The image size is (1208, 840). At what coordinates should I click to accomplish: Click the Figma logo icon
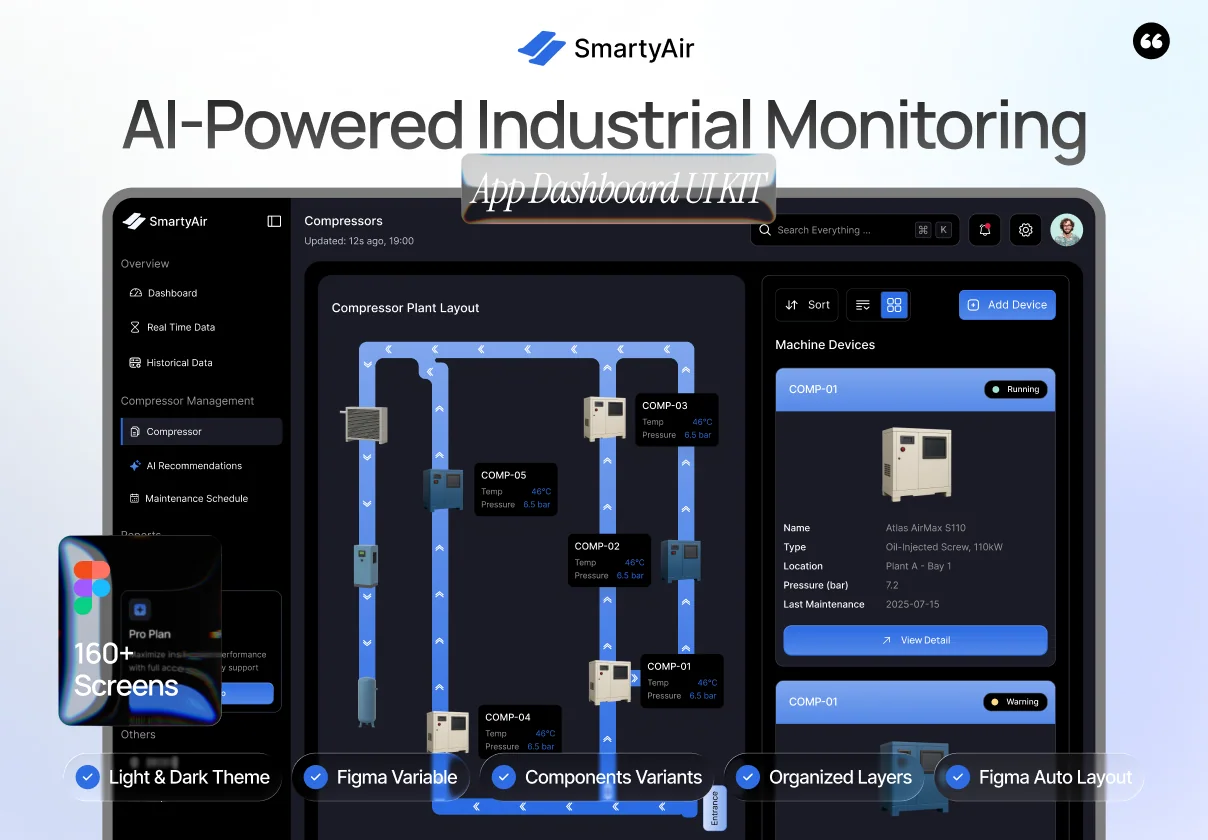click(92, 587)
